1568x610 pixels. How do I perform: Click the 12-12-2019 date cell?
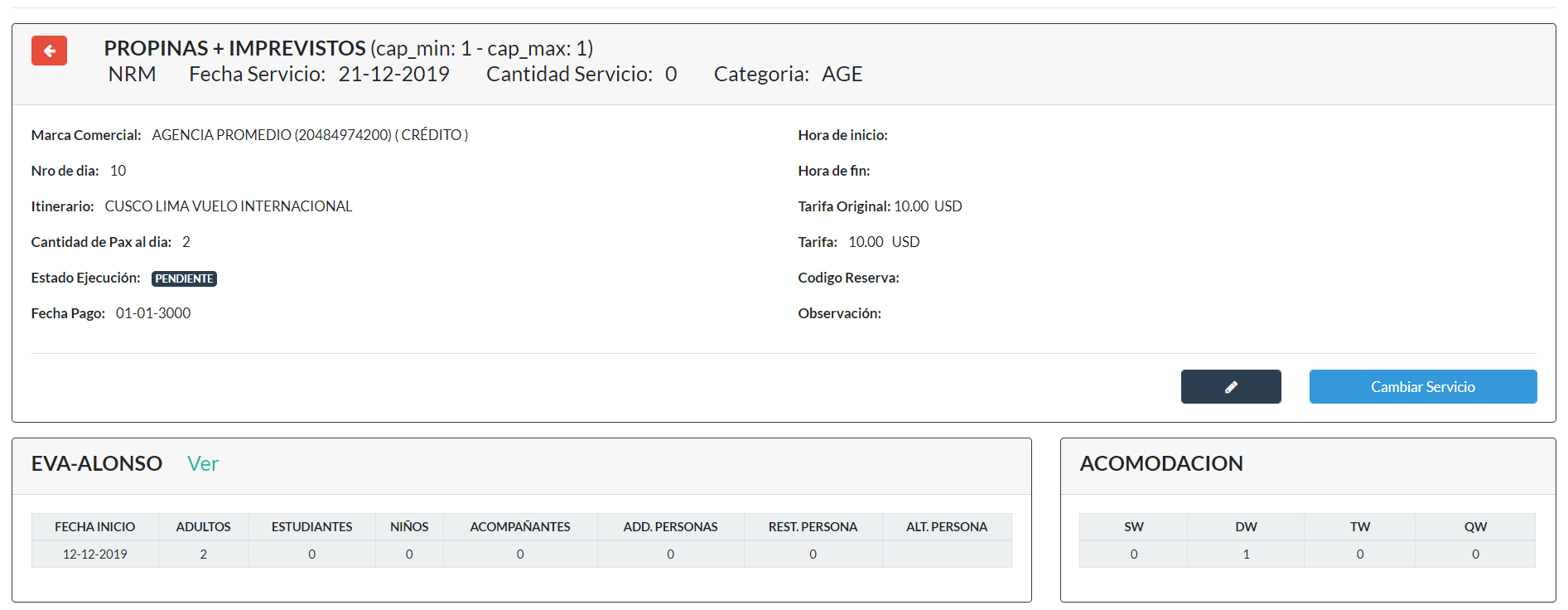[x=94, y=554]
